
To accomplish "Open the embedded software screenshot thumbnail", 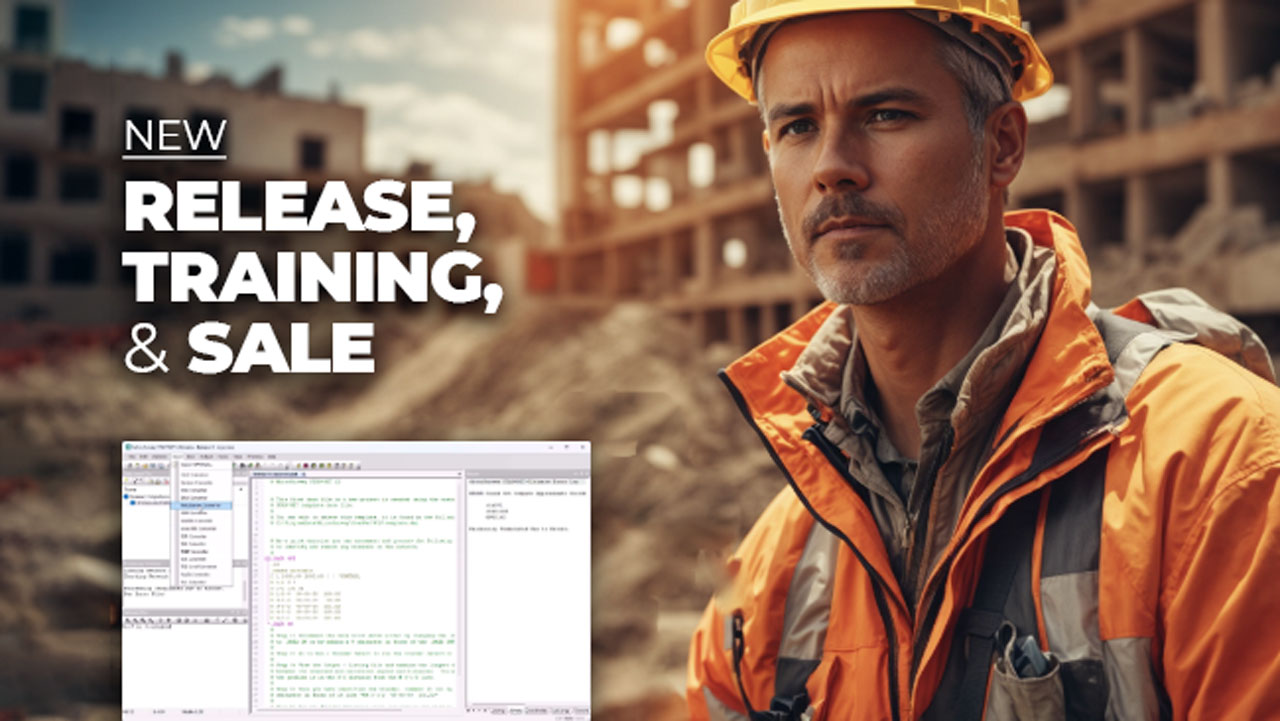I will [356, 580].
